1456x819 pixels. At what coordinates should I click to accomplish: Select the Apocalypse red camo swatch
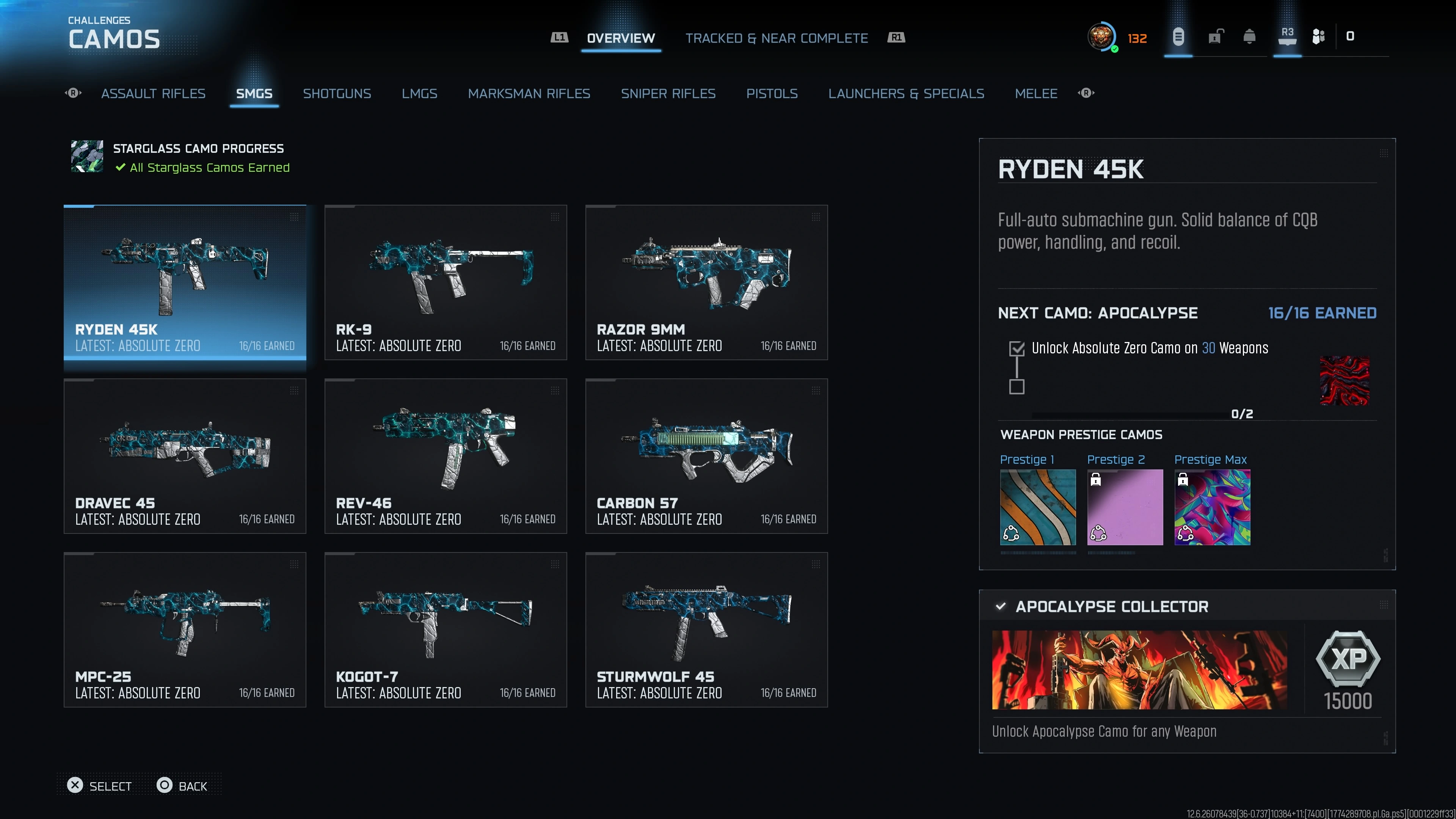point(1344,380)
